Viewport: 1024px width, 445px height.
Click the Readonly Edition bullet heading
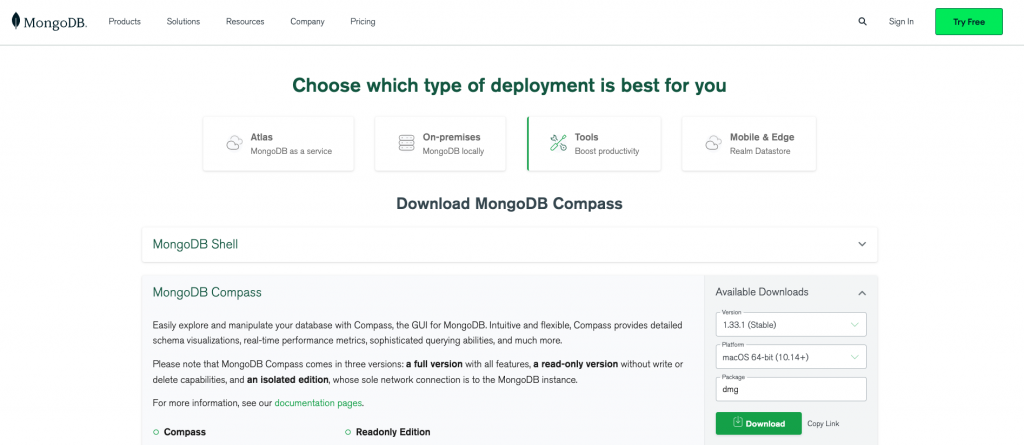click(x=393, y=432)
